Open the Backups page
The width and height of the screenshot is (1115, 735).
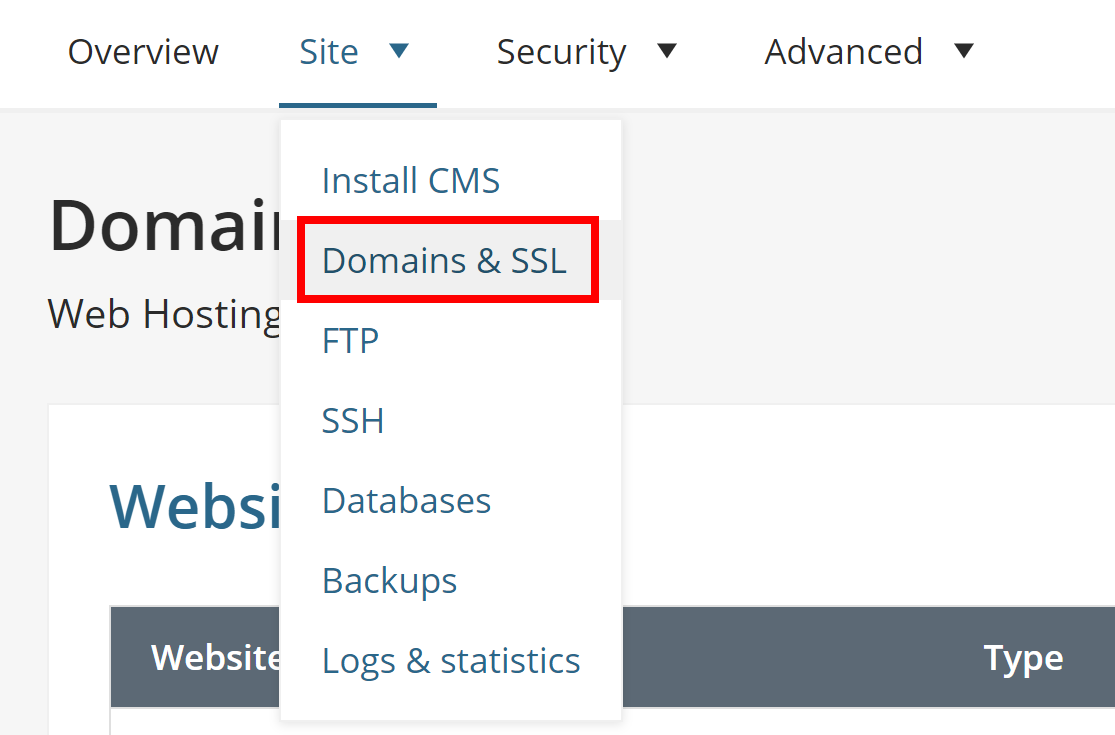click(389, 580)
